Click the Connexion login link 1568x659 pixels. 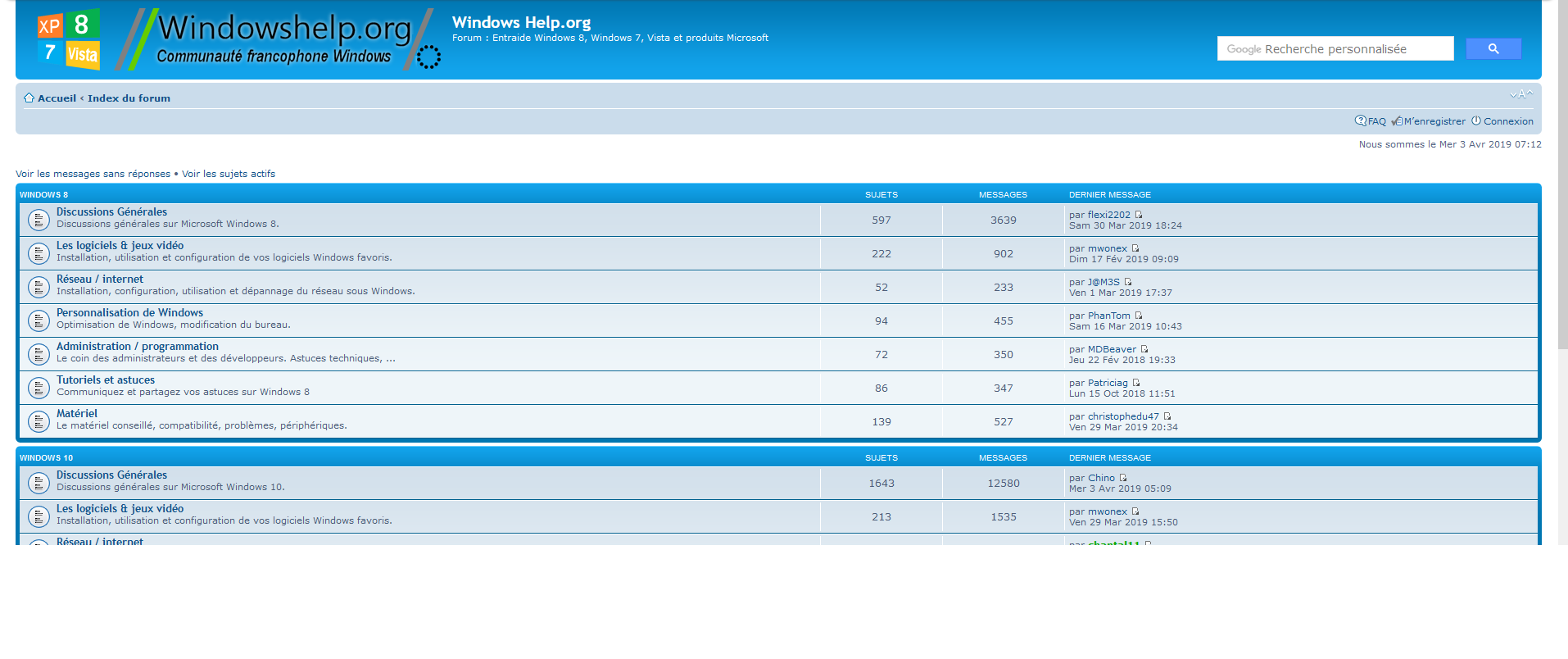pyautogui.click(x=1508, y=121)
